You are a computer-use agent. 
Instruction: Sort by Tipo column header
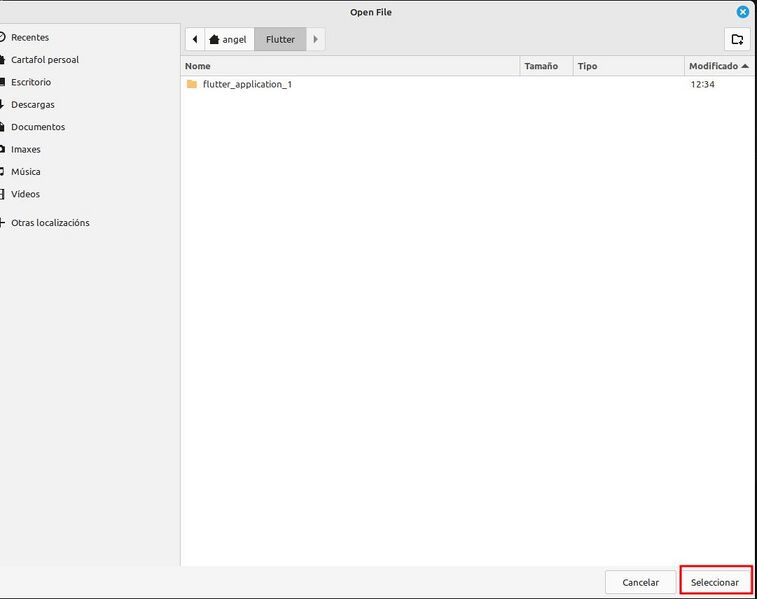click(629, 66)
